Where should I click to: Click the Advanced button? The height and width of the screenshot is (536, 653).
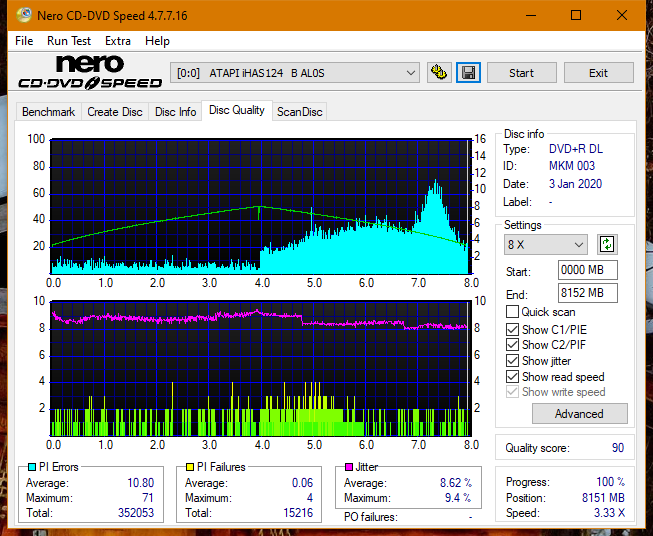tap(579, 414)
